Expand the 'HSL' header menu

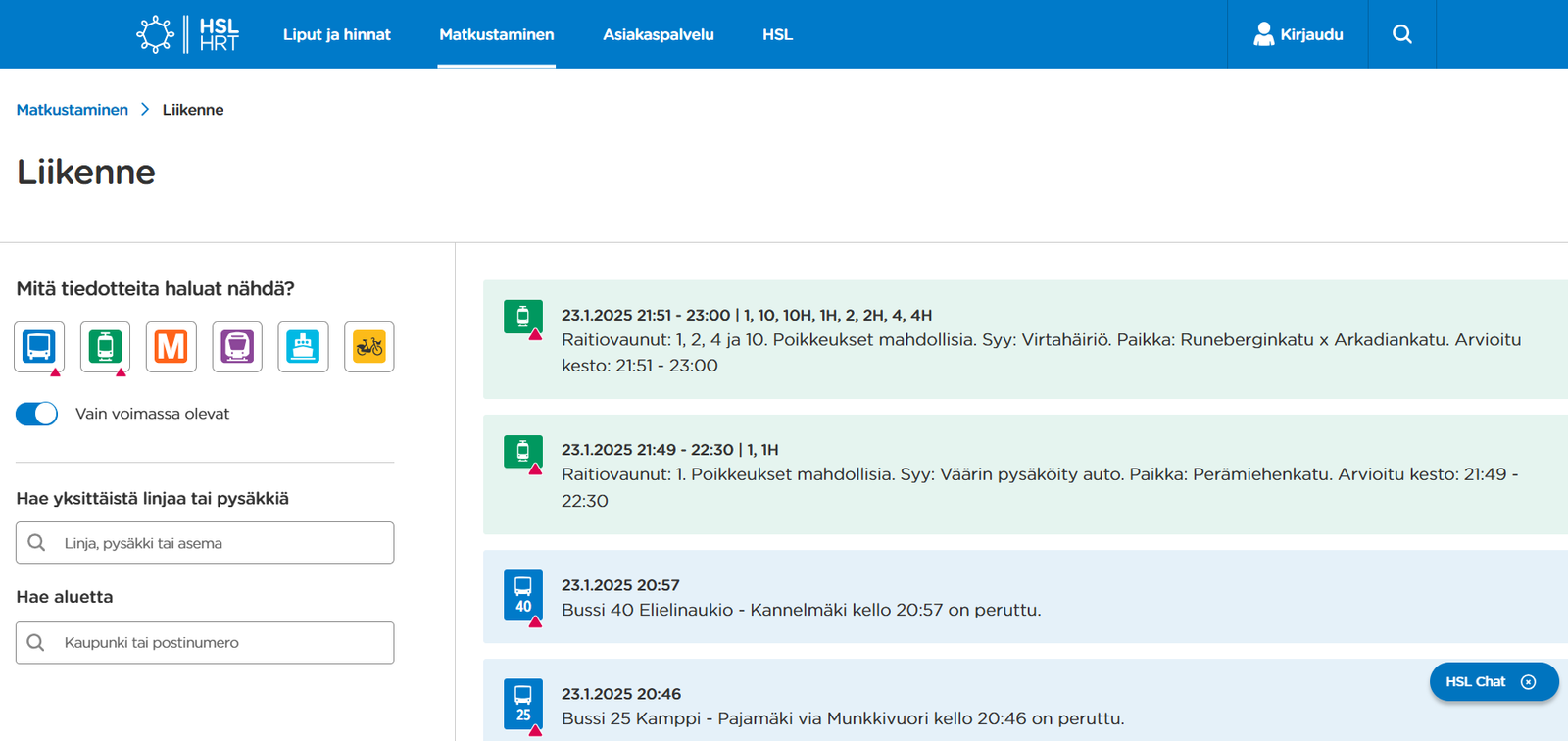pos(777,34)
